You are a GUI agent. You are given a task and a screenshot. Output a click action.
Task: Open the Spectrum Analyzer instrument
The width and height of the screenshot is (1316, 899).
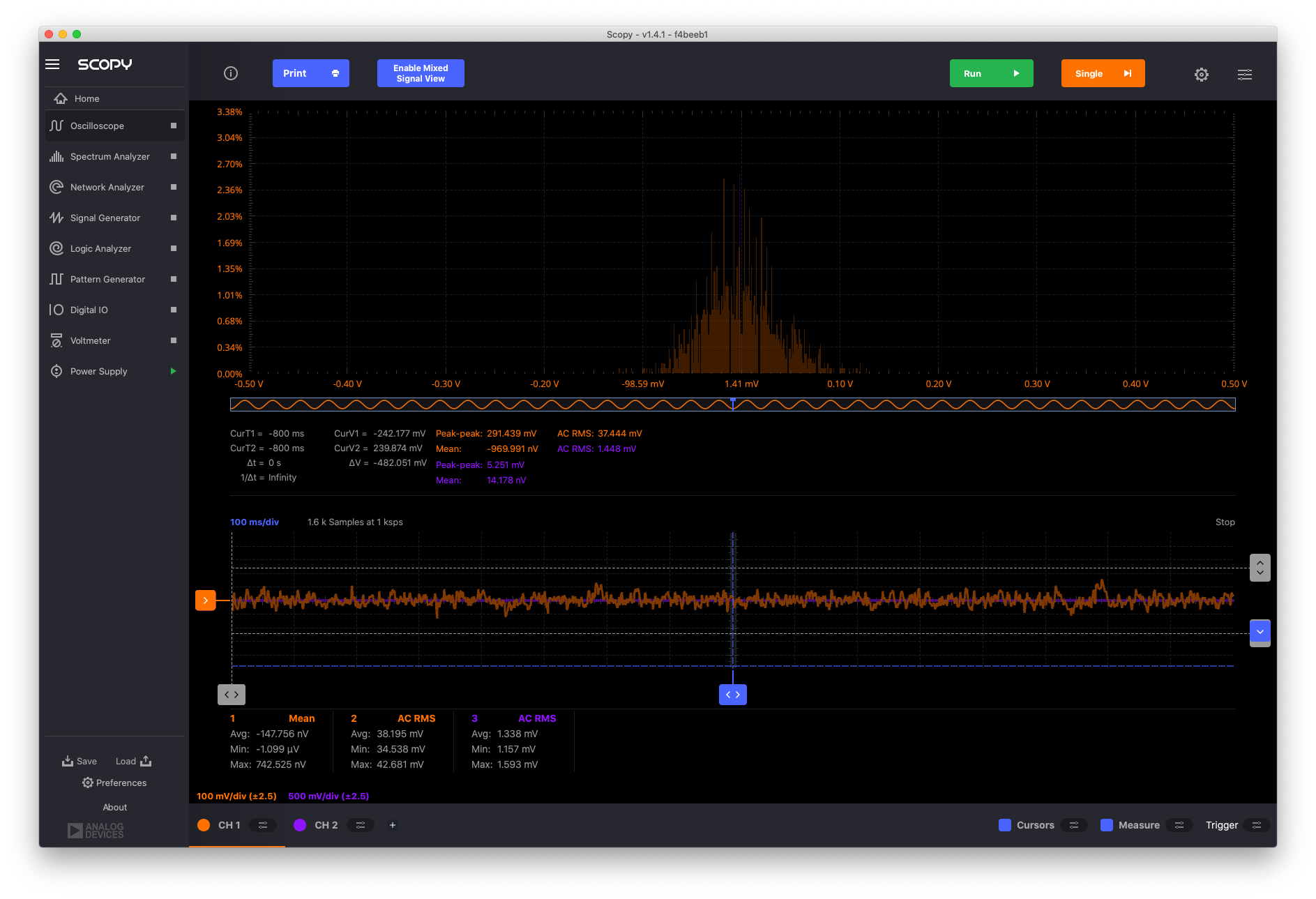click(109, 156)
